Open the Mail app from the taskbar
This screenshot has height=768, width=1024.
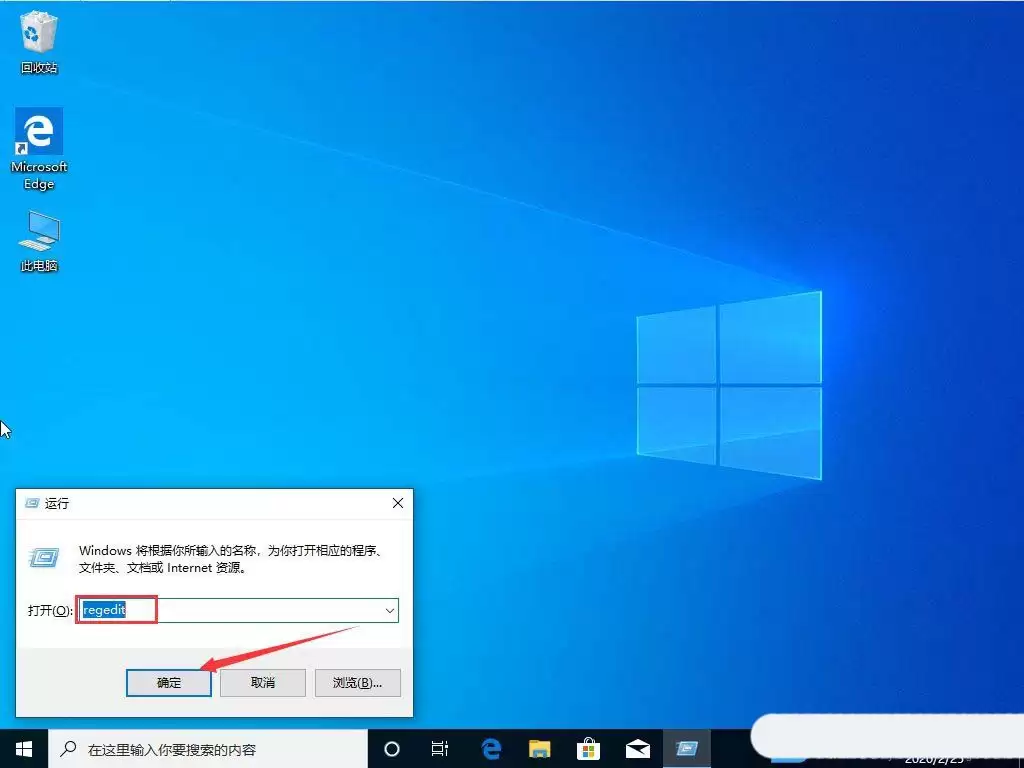click(x=637, y=748)
